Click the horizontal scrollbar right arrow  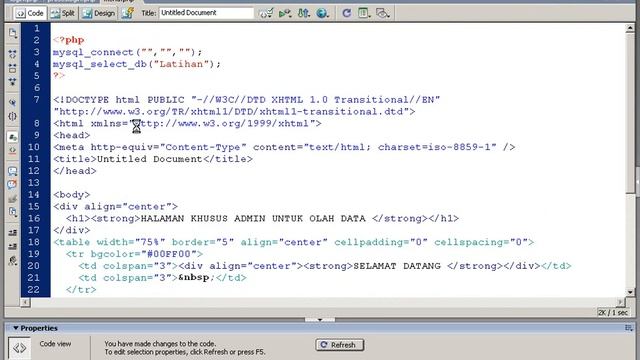(620, 302)
